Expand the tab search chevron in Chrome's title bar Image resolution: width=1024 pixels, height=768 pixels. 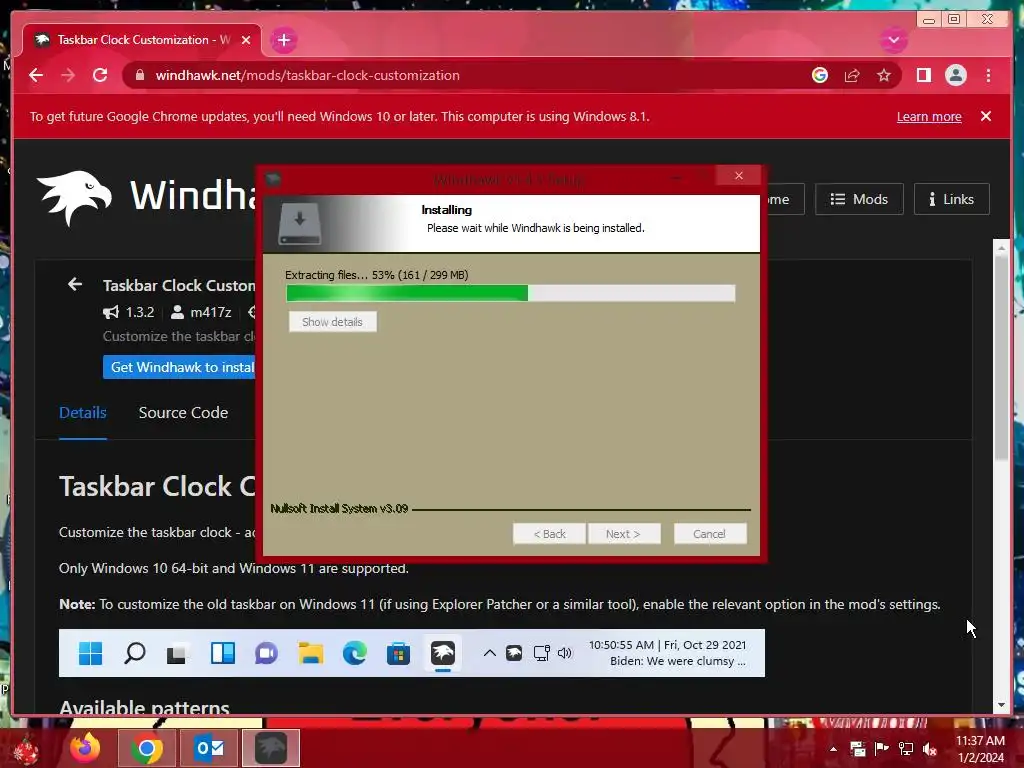click(893, 40)
